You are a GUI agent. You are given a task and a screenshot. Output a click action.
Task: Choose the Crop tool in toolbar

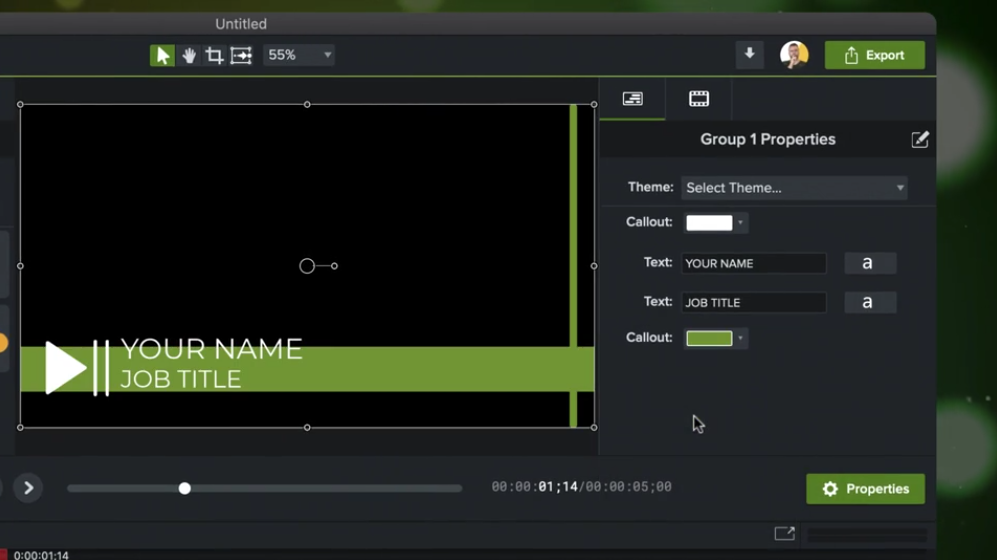[214, 55]
